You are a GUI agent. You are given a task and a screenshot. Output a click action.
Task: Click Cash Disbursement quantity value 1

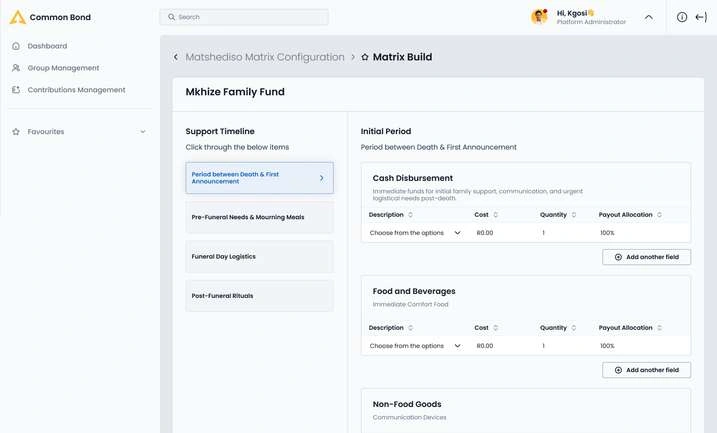(543, 233)
